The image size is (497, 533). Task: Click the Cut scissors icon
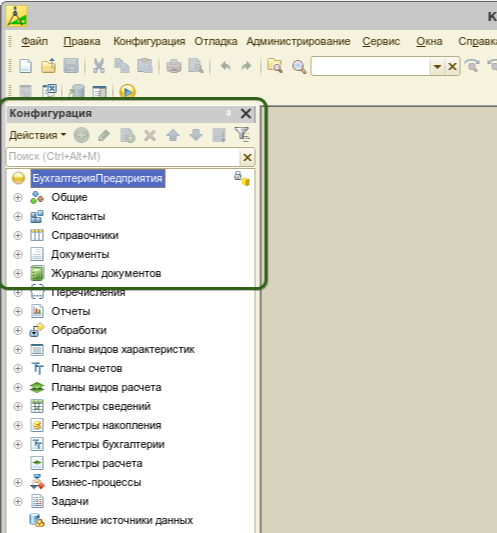coord(99,66)
